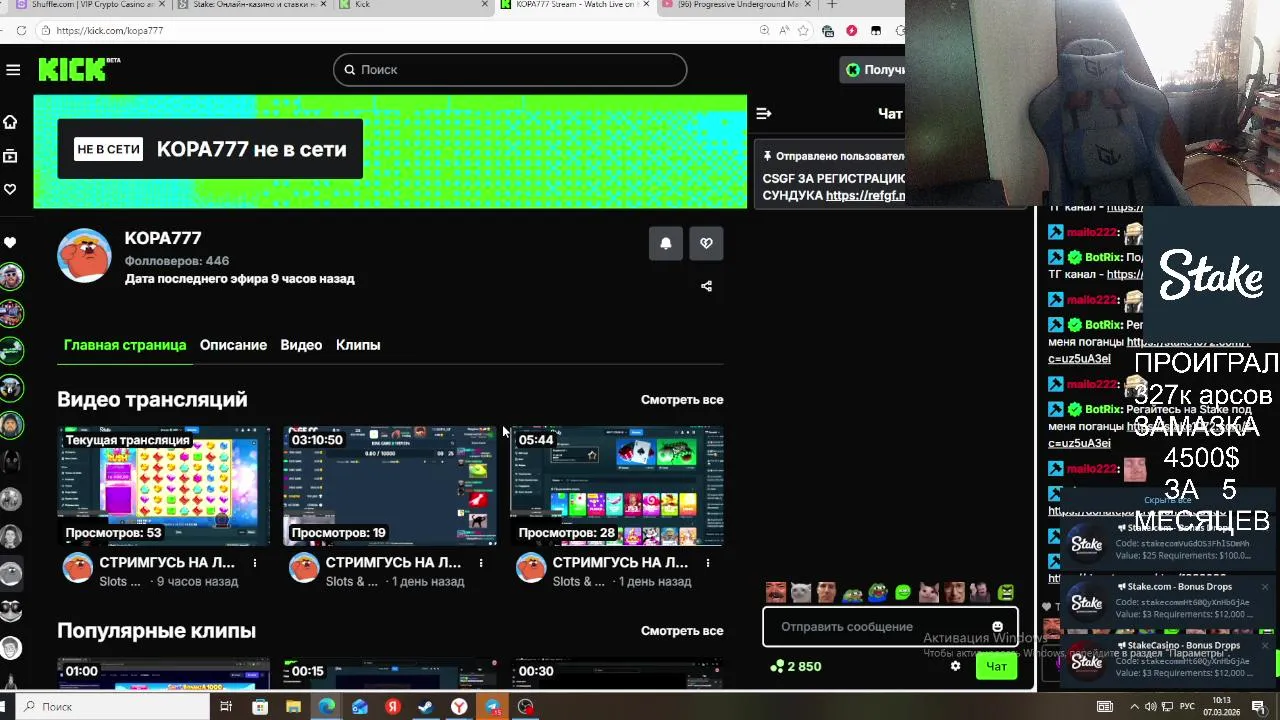Reload the page in browser

(21, 31)
